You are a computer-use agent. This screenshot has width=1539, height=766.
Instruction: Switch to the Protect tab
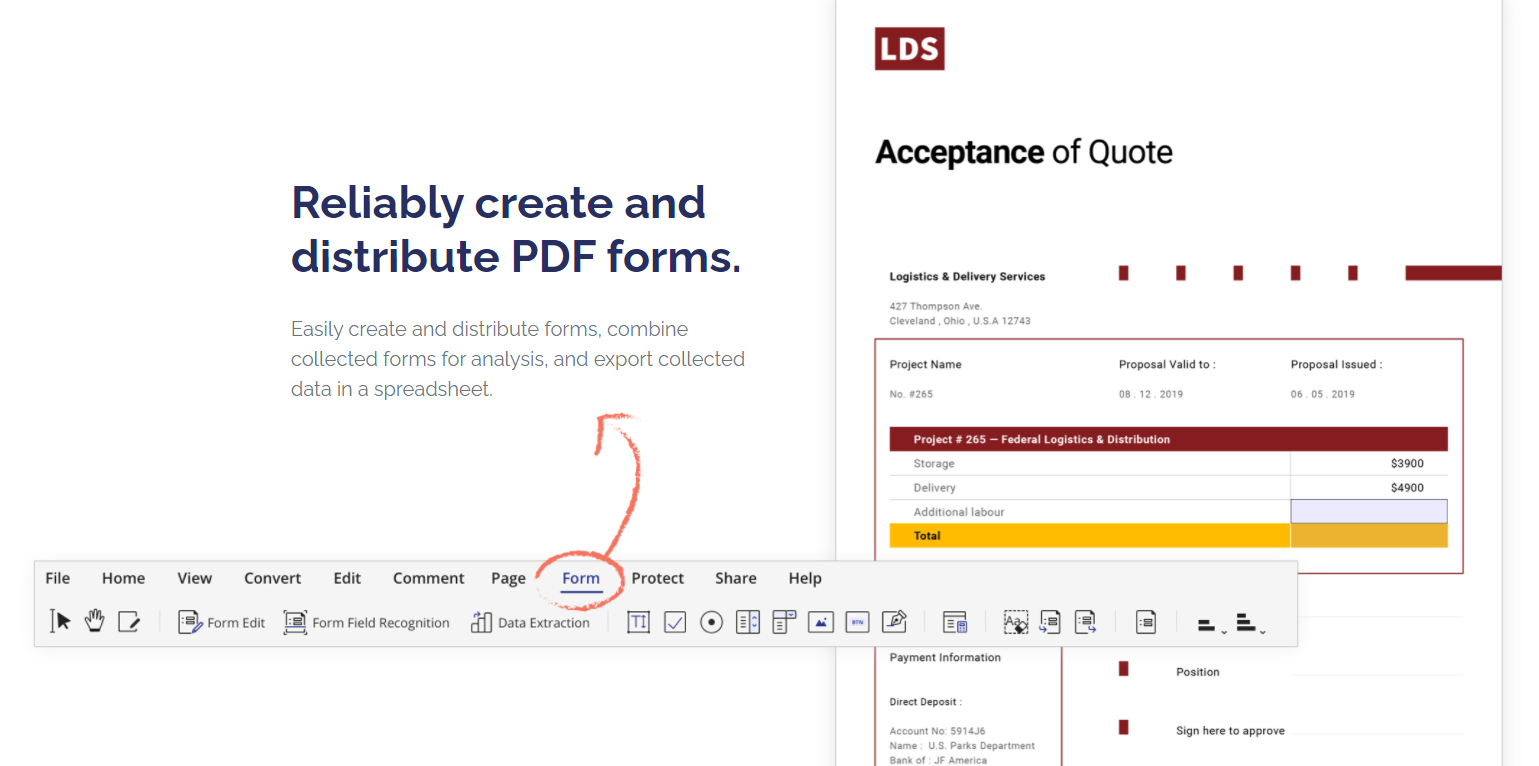(657, 578)
